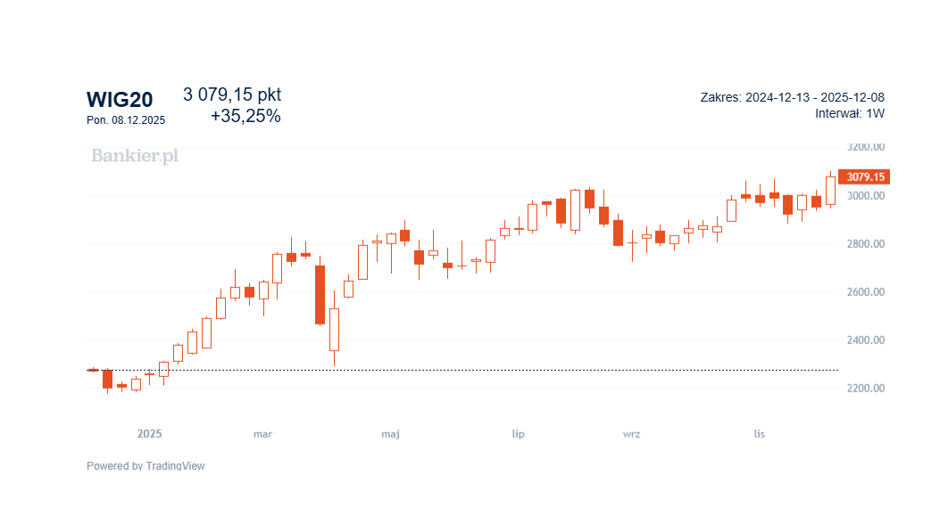This screenshot has height=517, width=948.
Task: Click the Zakres date range text
Action: (x=792, y=97)
